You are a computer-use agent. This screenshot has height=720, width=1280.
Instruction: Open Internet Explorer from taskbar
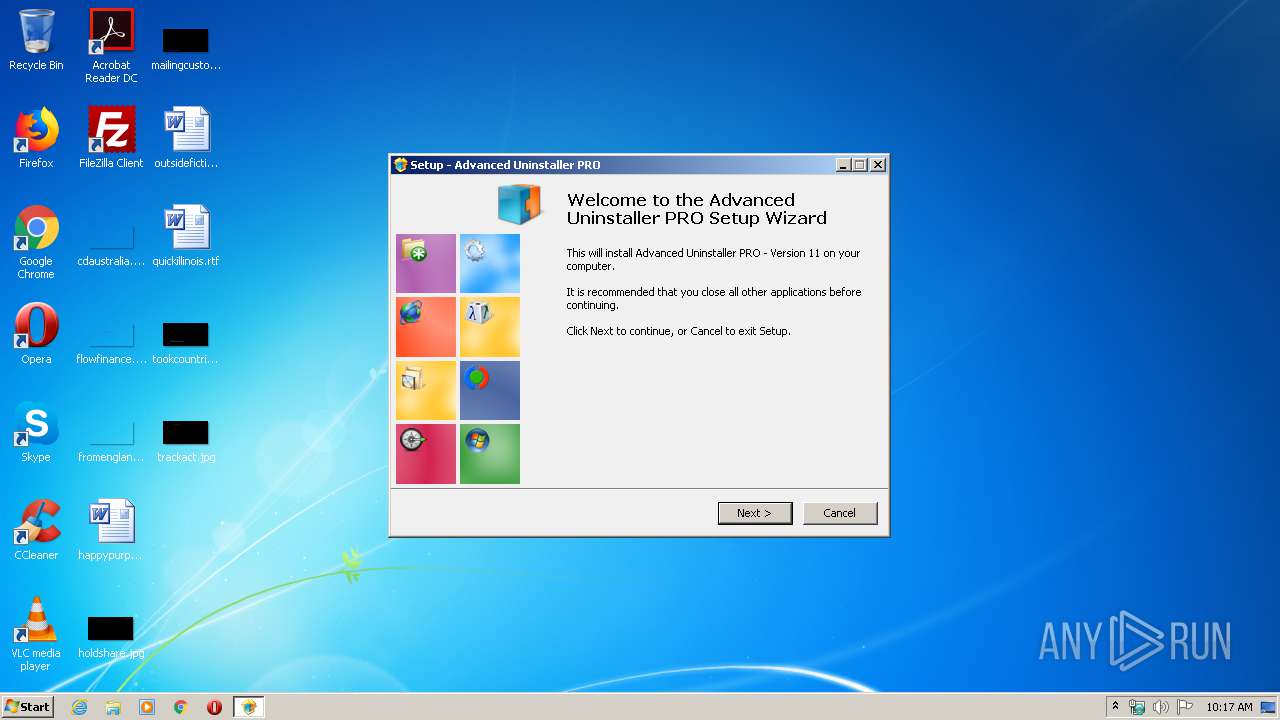(x=80, y=707)
